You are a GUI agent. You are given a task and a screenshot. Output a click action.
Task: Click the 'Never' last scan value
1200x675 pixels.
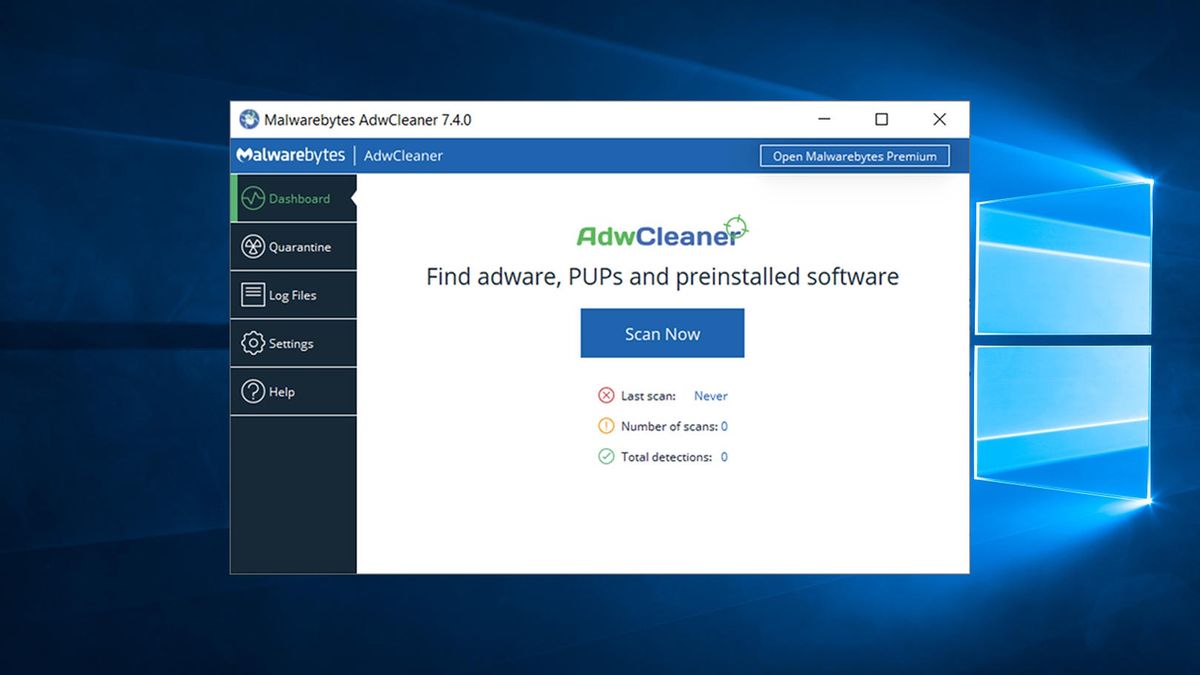[x=711, y=396]
